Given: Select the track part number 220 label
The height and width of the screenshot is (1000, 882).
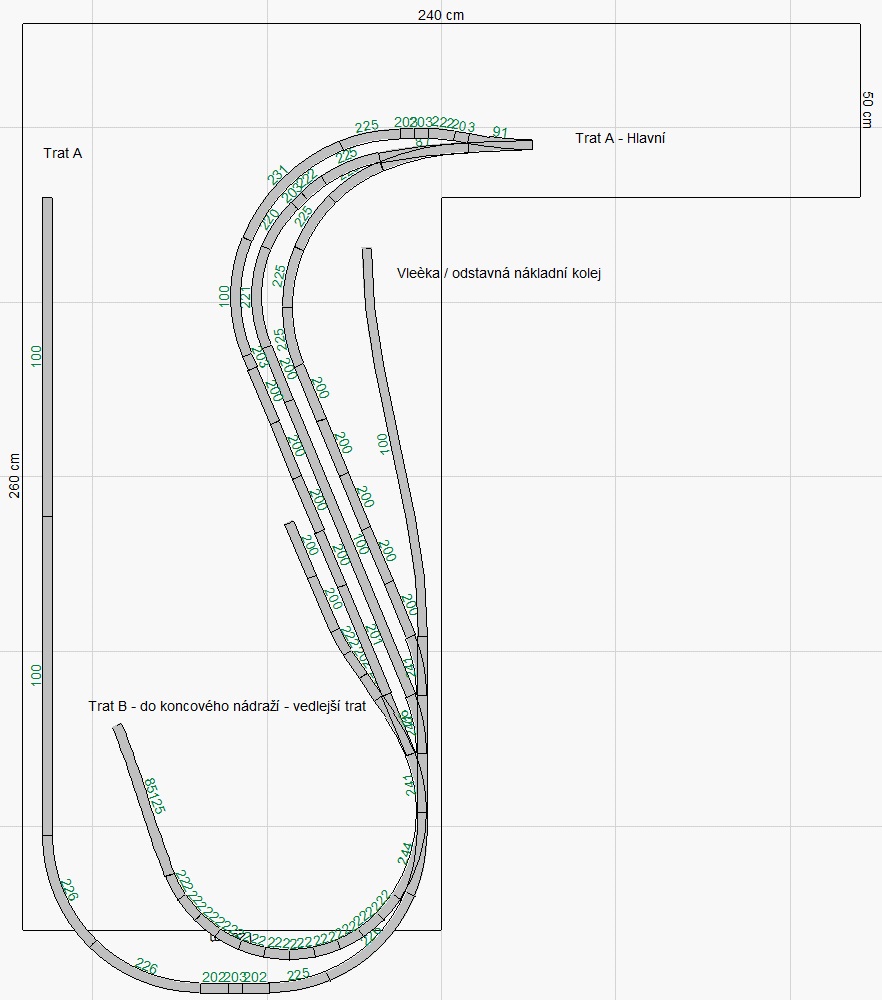Looking at the screenshot, I should 271,219.
